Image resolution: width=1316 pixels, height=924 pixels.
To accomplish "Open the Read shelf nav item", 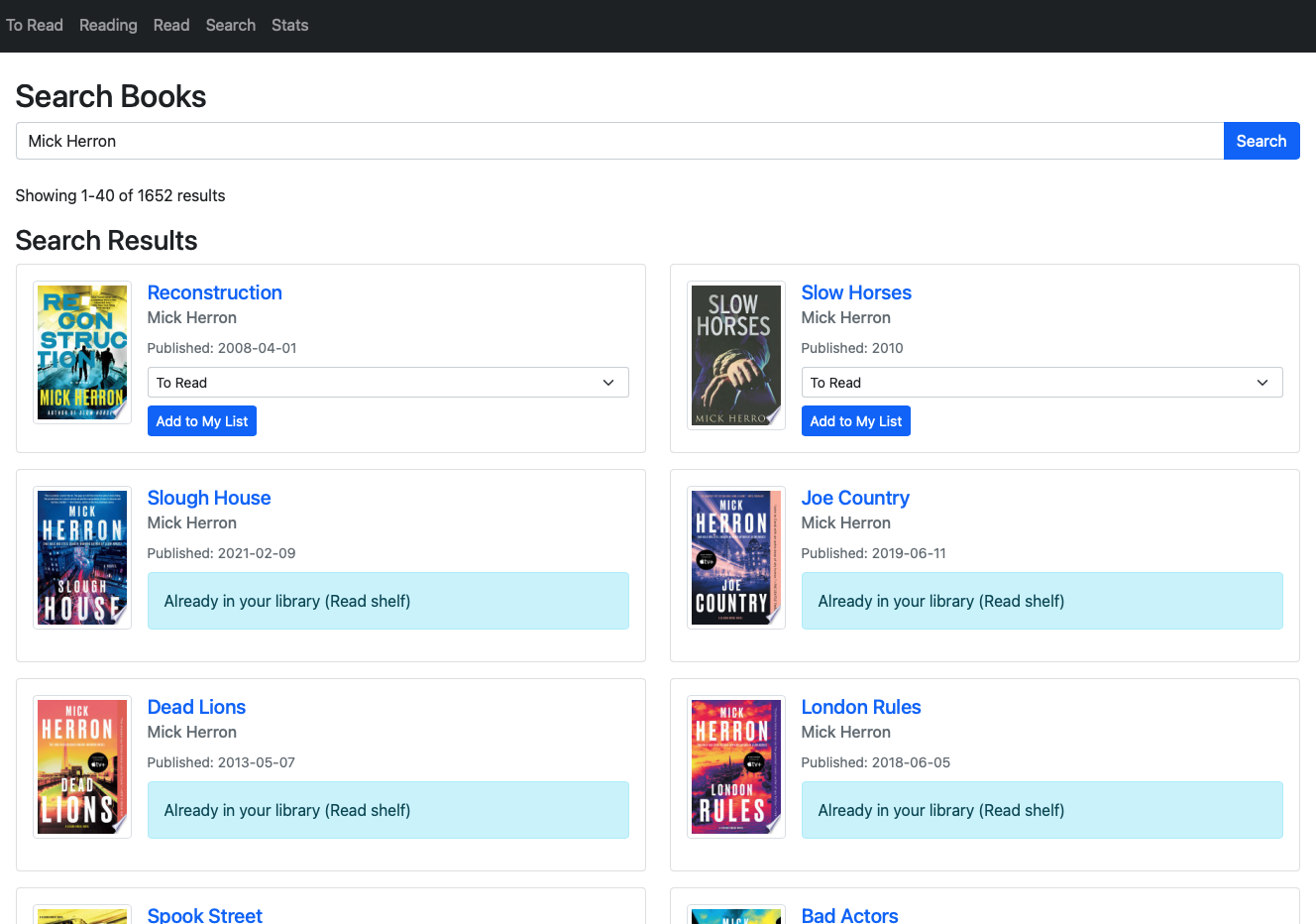I will point(171,25).
